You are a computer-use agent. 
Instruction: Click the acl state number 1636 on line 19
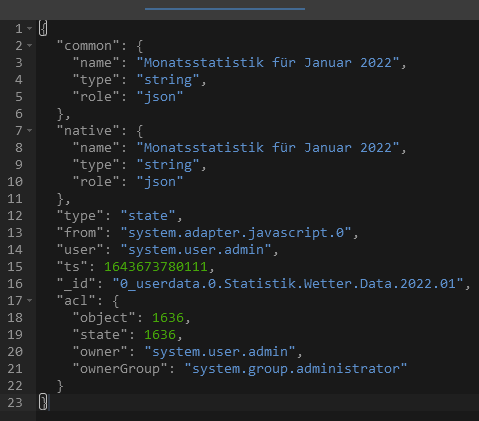coord(160,335)
